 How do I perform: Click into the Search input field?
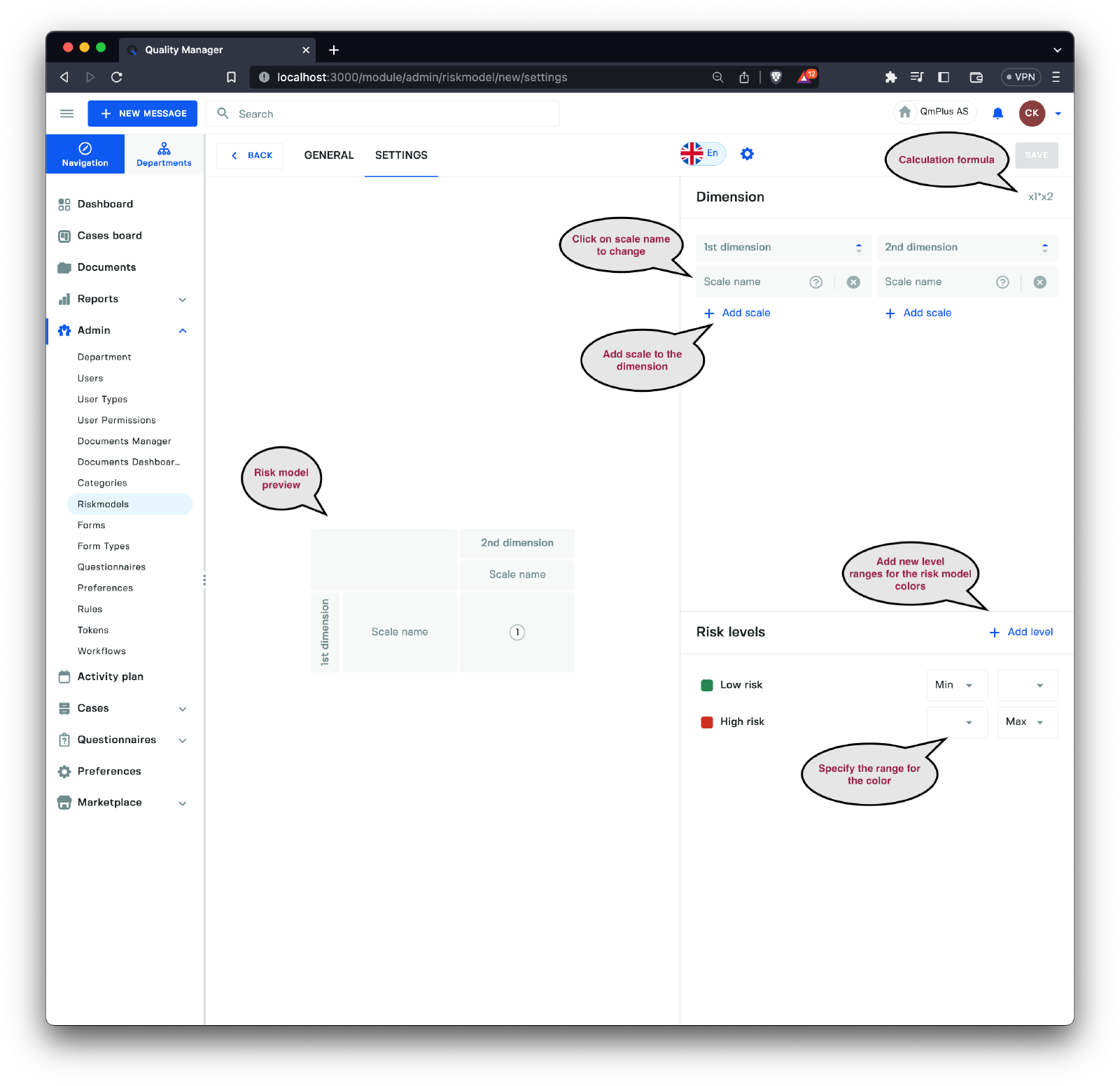pyautogui.click(x=392, y=114)
